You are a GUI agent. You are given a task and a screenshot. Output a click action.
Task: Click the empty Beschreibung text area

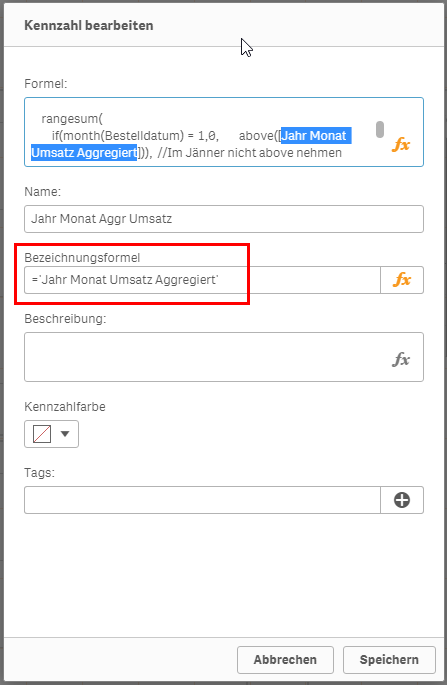tap(224, 357)
